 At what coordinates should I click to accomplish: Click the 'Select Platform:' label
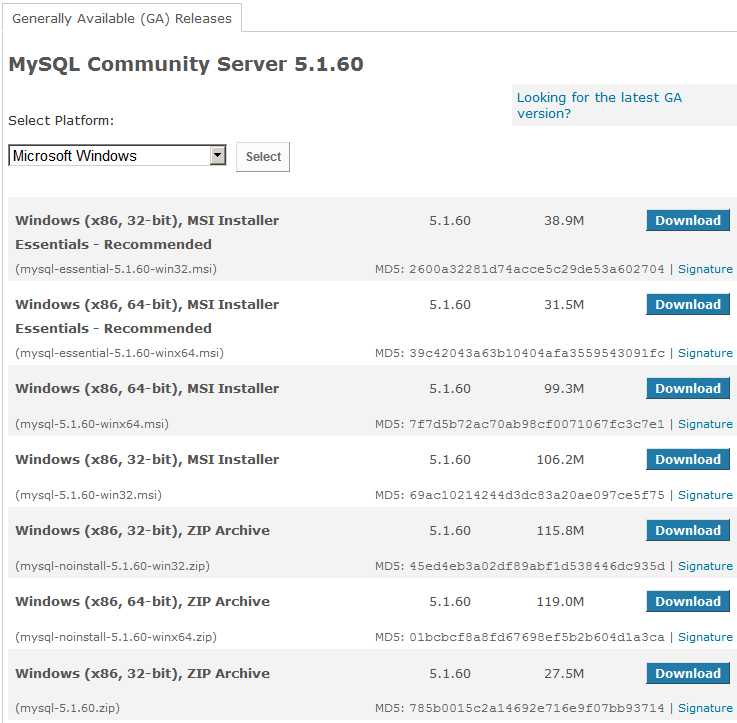click(x=61, y=121)
